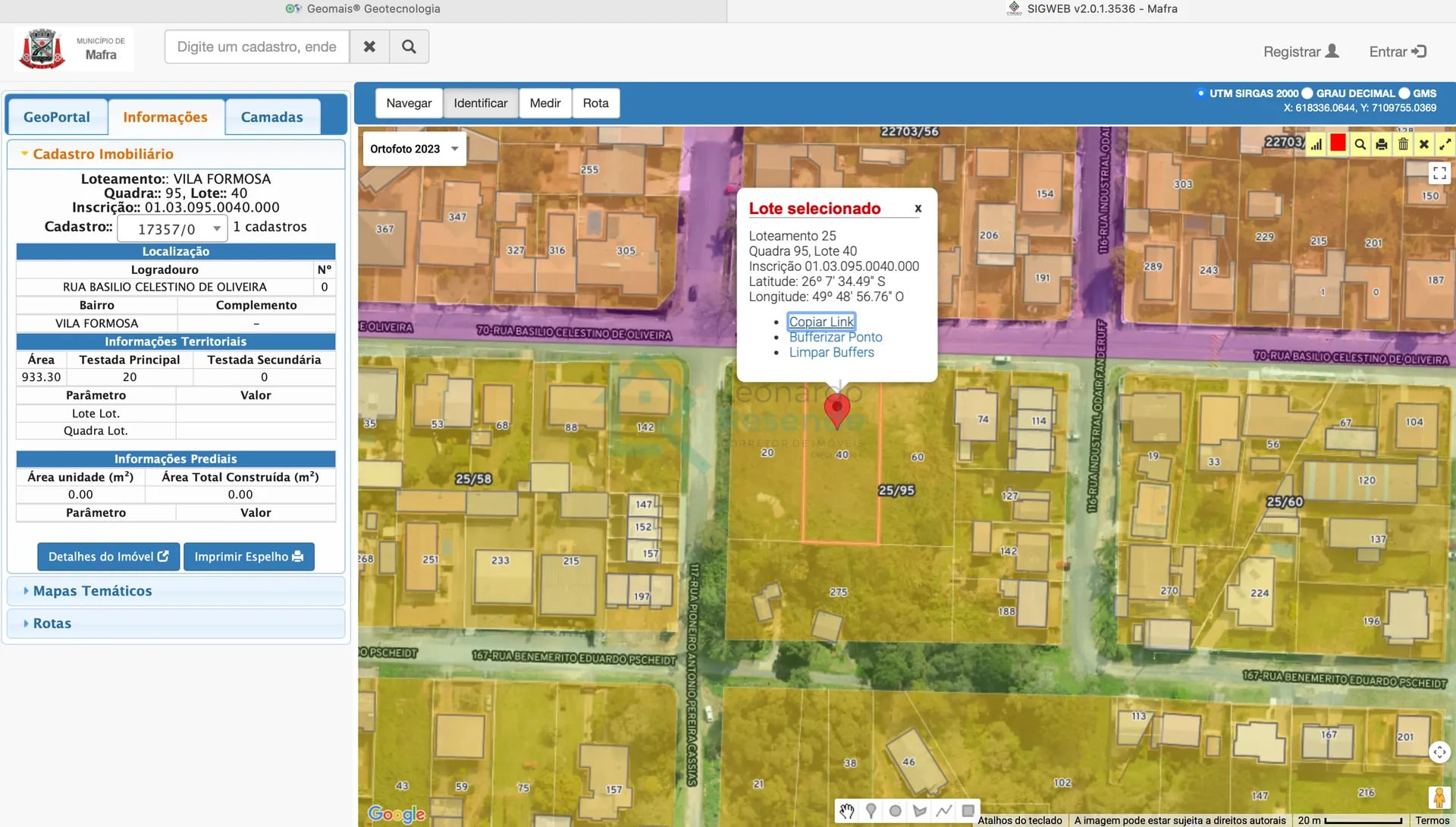
Task: Click the magnifier zoom tool in map toolbar
Action: tap(1360, 144)
